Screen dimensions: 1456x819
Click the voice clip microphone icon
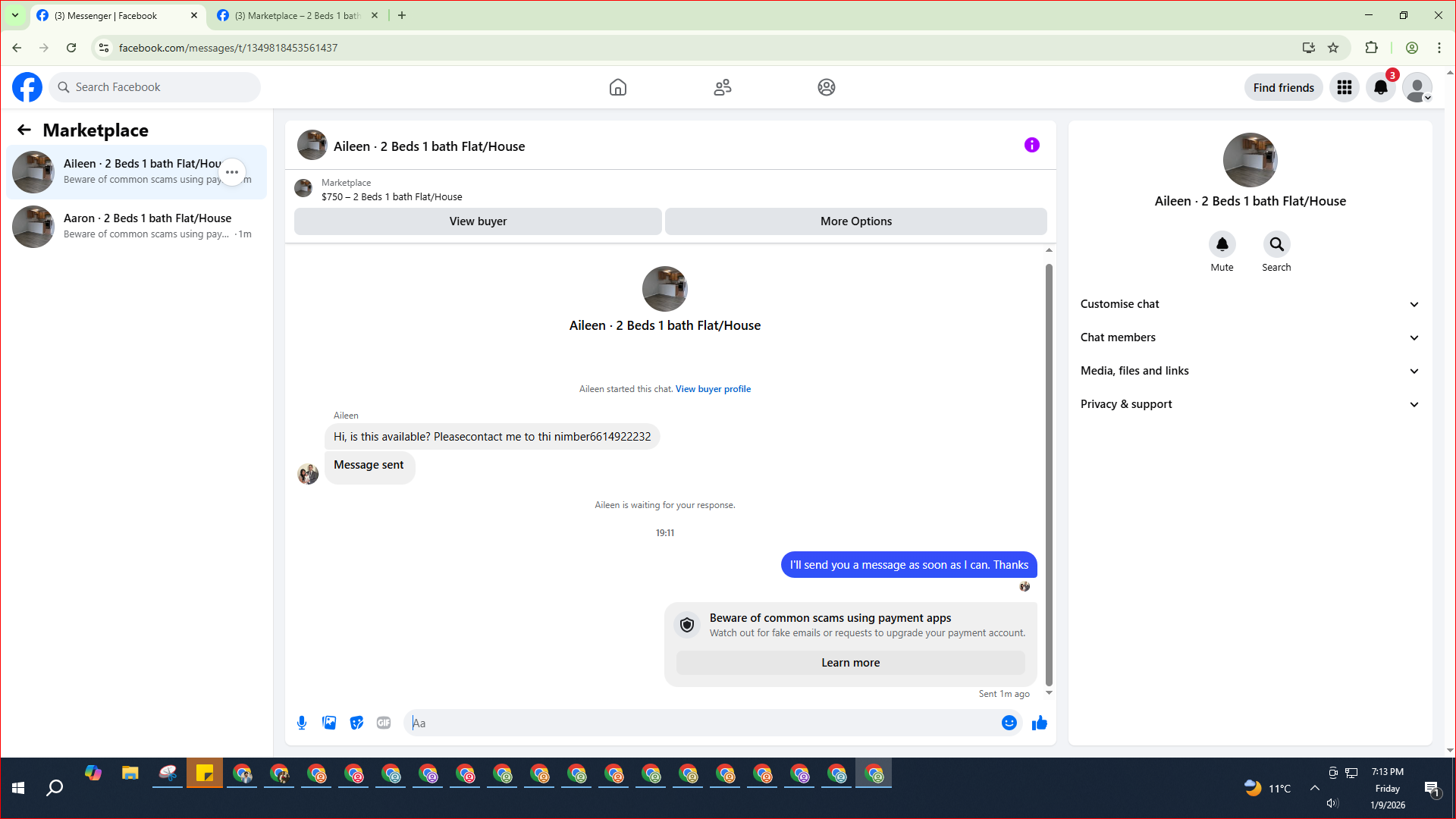coord(302,723)
